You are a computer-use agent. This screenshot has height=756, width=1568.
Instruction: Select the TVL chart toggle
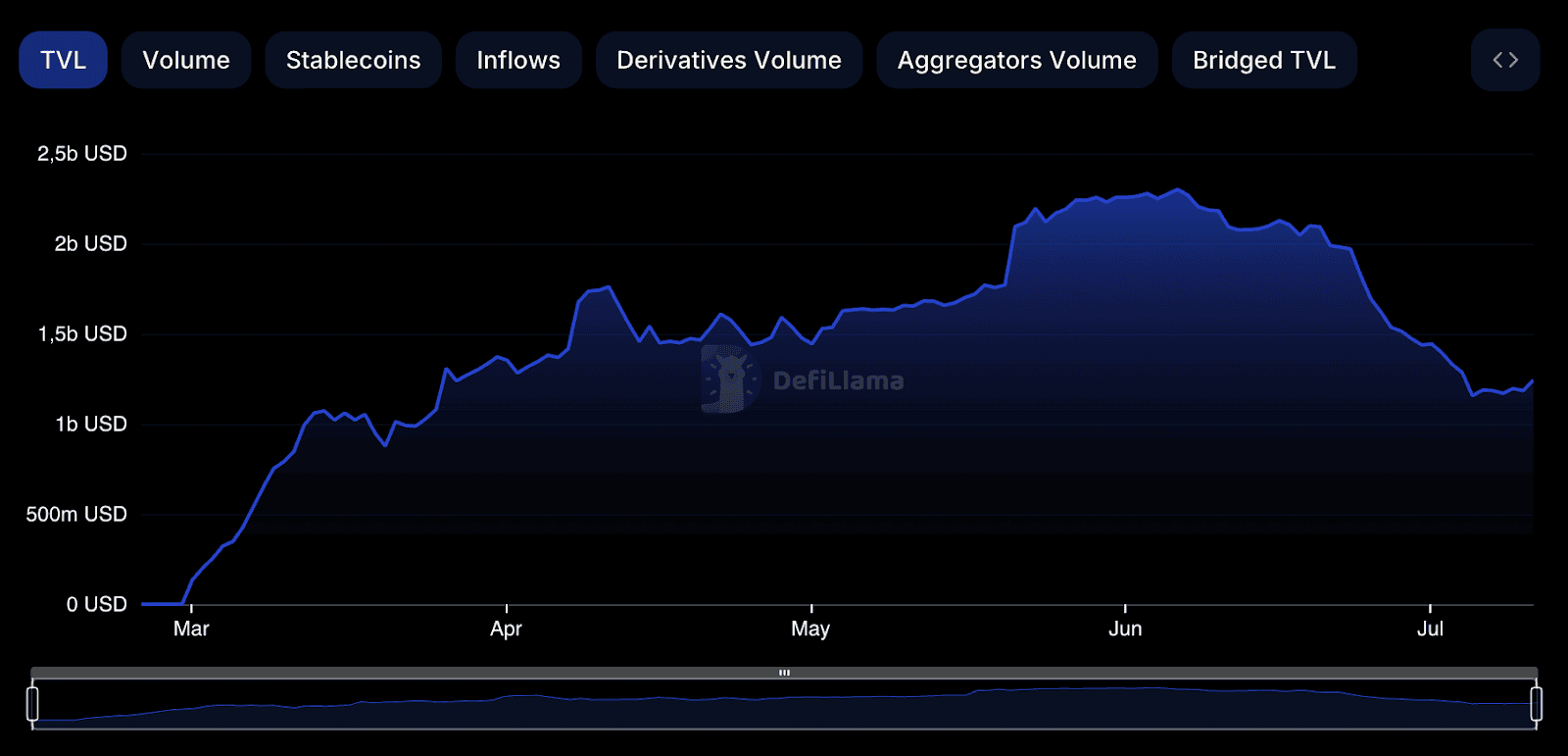point(63,60)
